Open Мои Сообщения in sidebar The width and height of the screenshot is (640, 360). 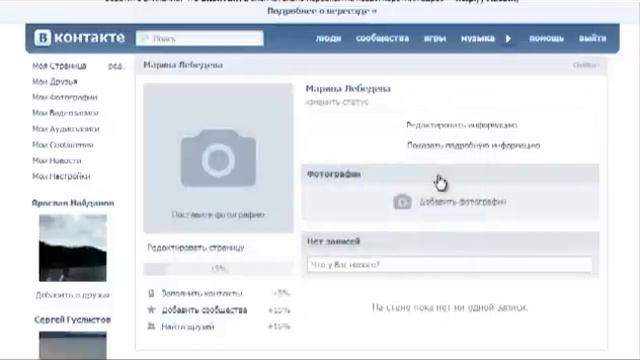click(x=63, y=145)
